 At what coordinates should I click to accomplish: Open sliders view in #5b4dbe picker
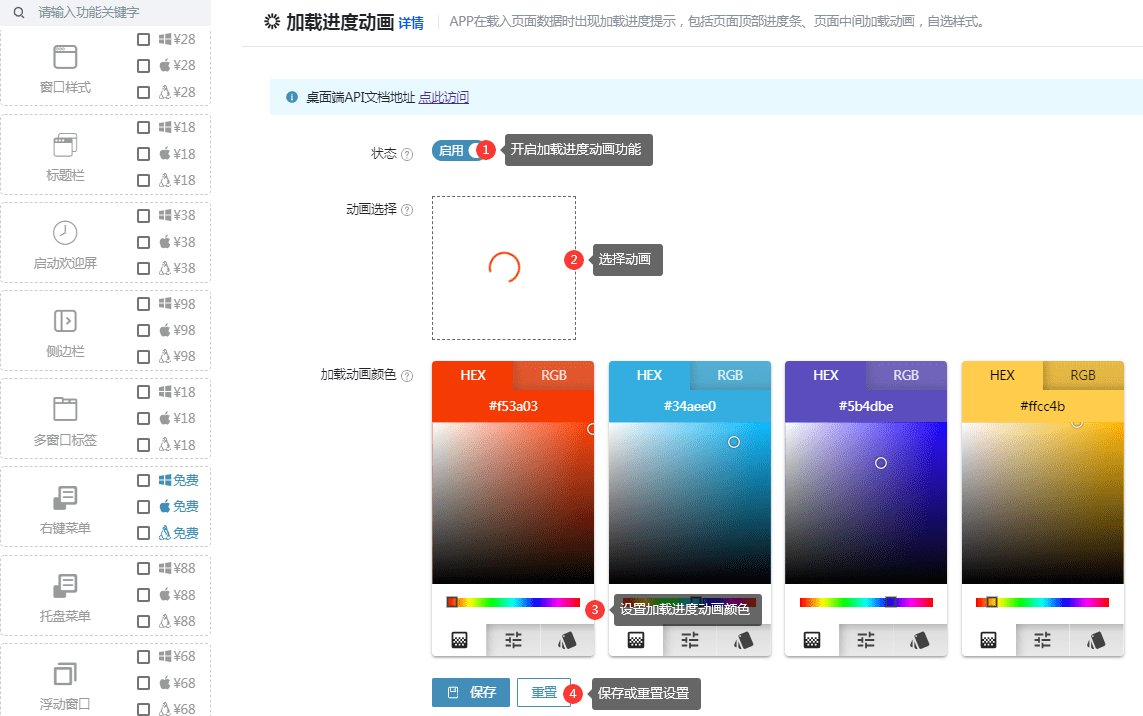click(x=866, y=640)
